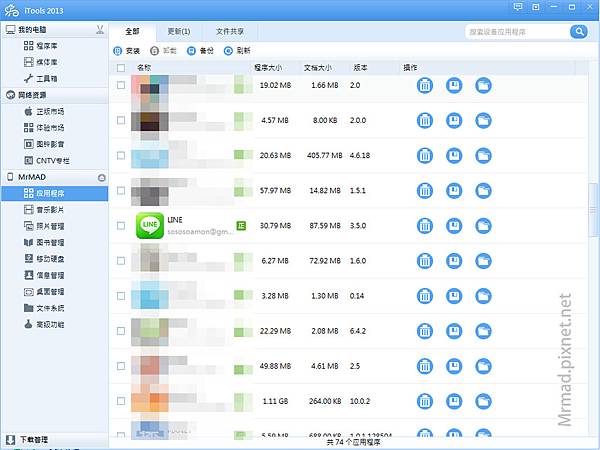The height and width of the screenshot is (450, 600).
Task: Open CNTV专栏 in the sidebar
Action: 54,161
